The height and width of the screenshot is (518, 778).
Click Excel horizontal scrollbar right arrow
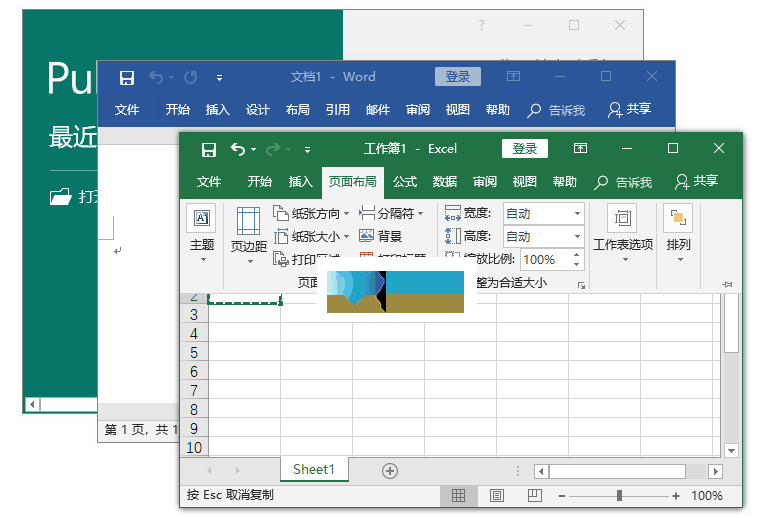click(x=715, y=471)
